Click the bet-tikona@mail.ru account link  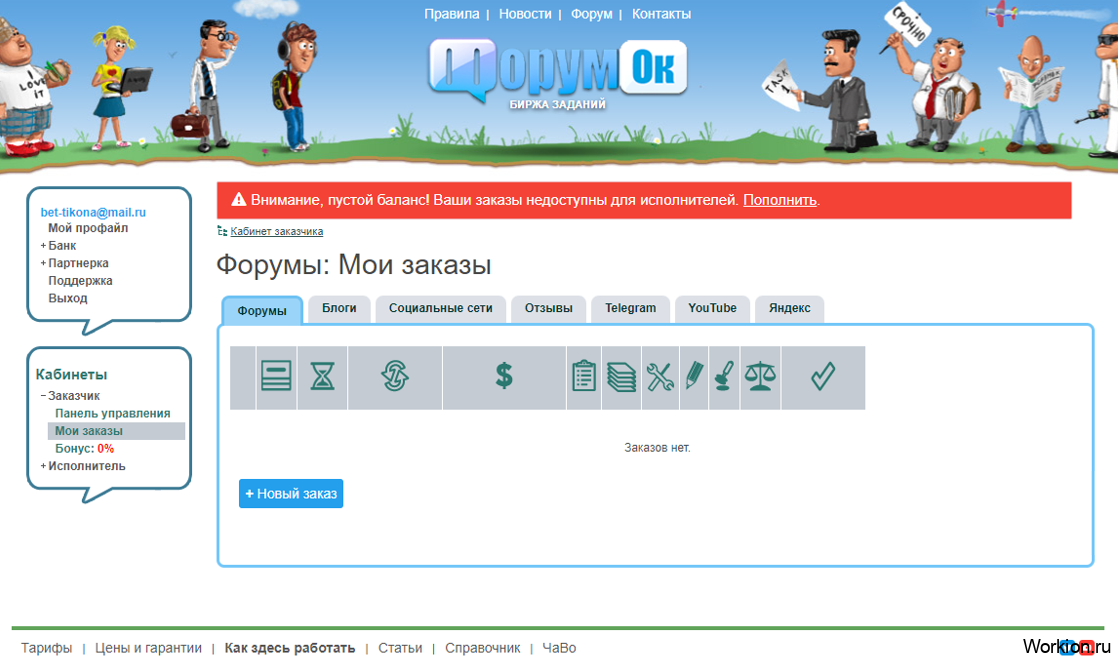[93, 212]
